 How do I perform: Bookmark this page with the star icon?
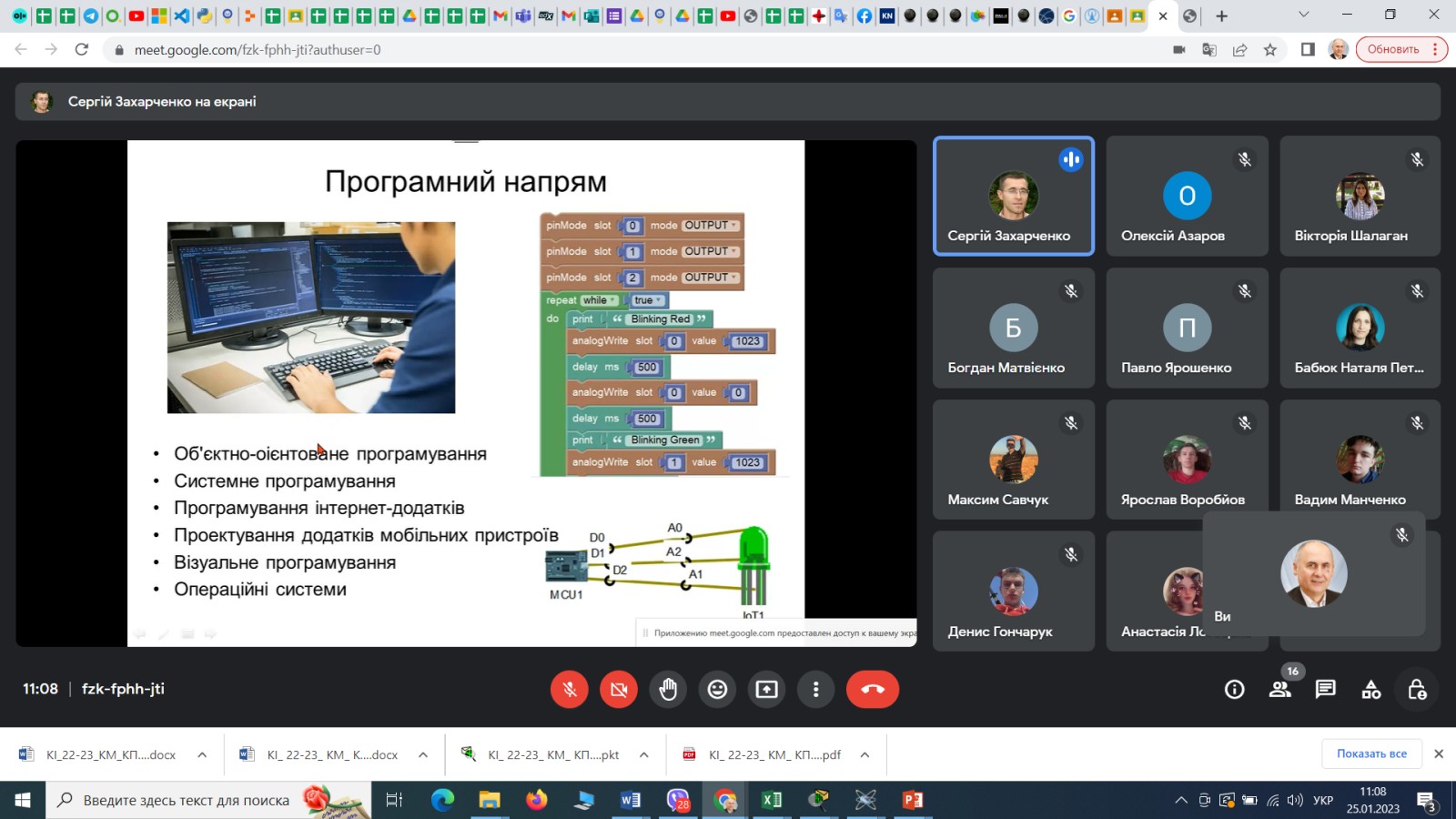coord(1270,50)
